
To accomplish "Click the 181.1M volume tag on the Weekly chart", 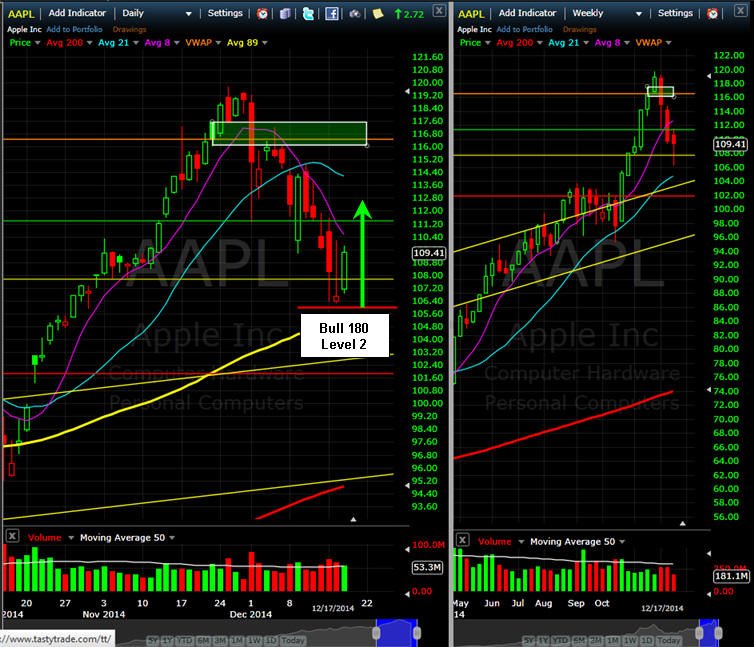I will tap(731, 576).
